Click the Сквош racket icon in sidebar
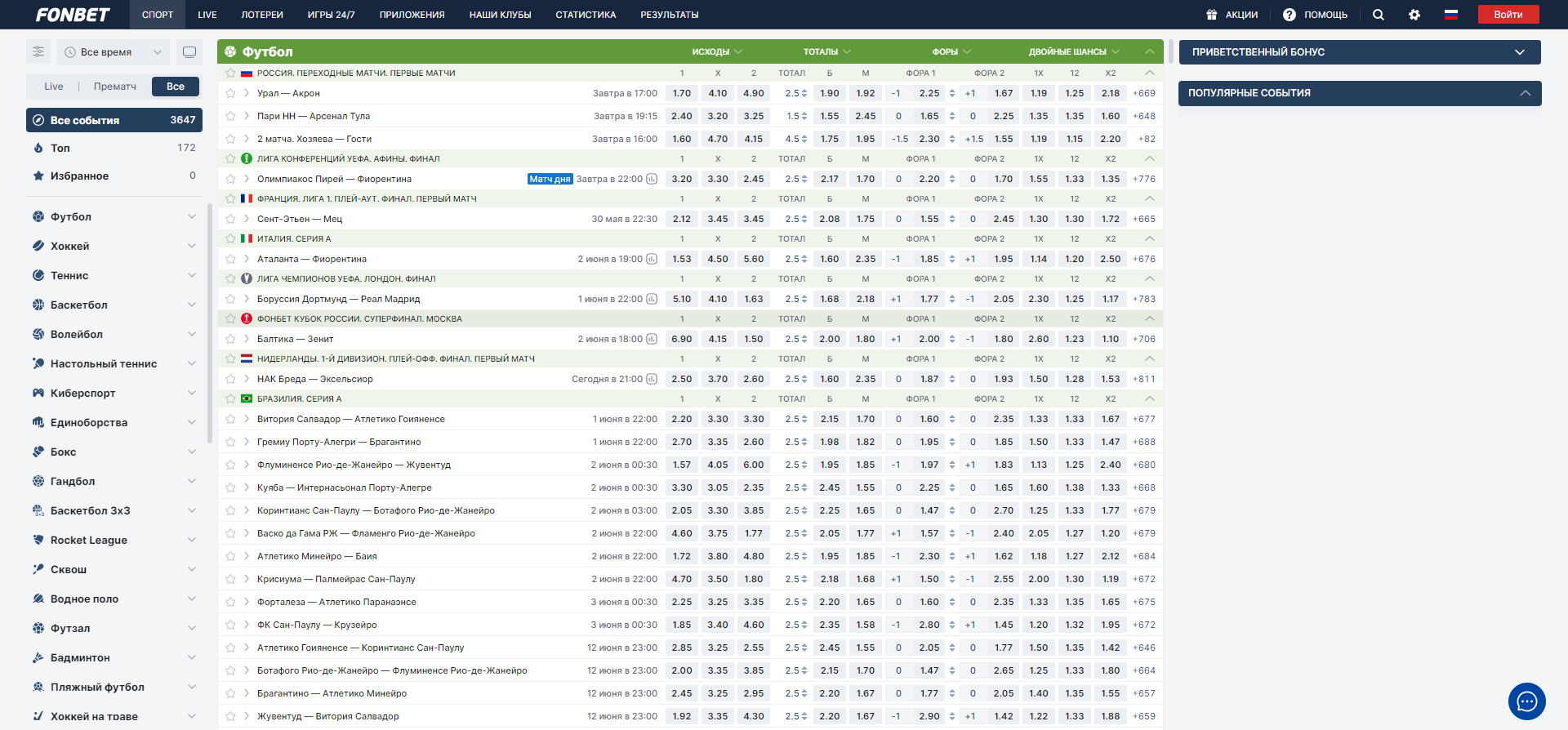The width and height of the screenshot is (1568, 730). pyautogui.click(x=38, y=569)
